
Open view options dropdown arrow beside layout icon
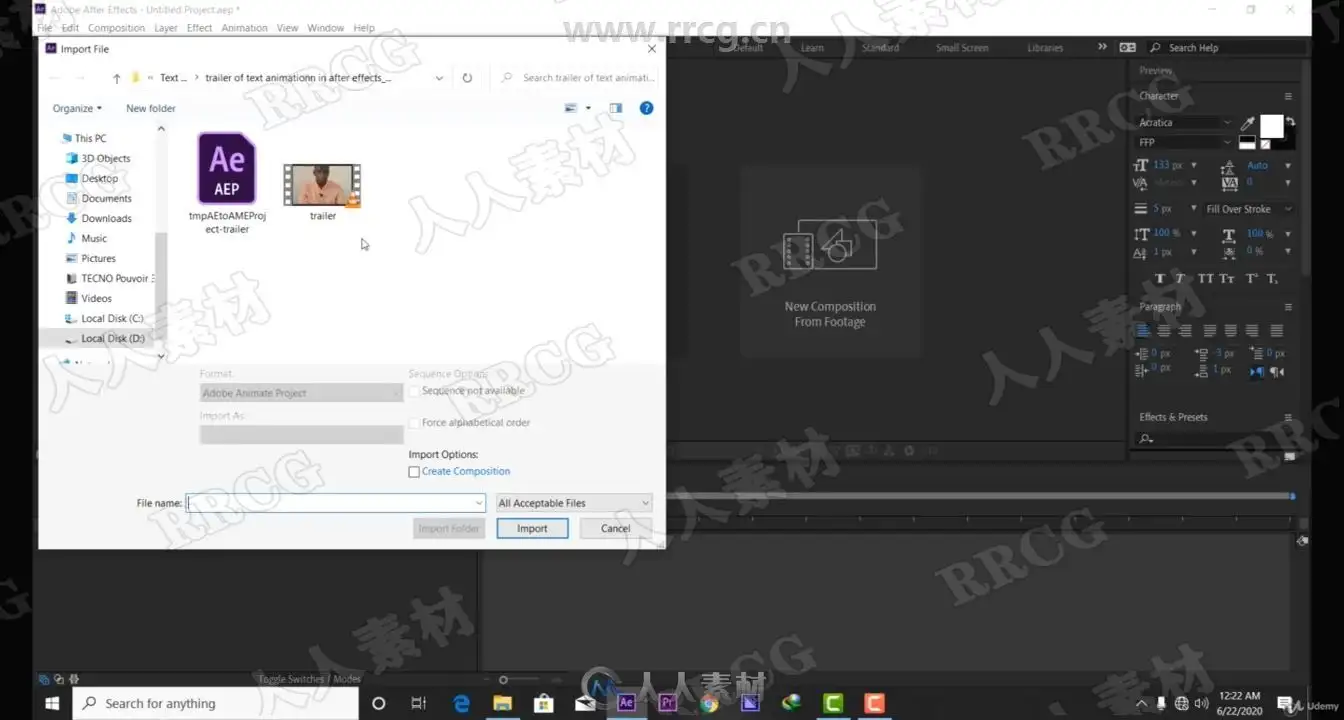point(588,108)
